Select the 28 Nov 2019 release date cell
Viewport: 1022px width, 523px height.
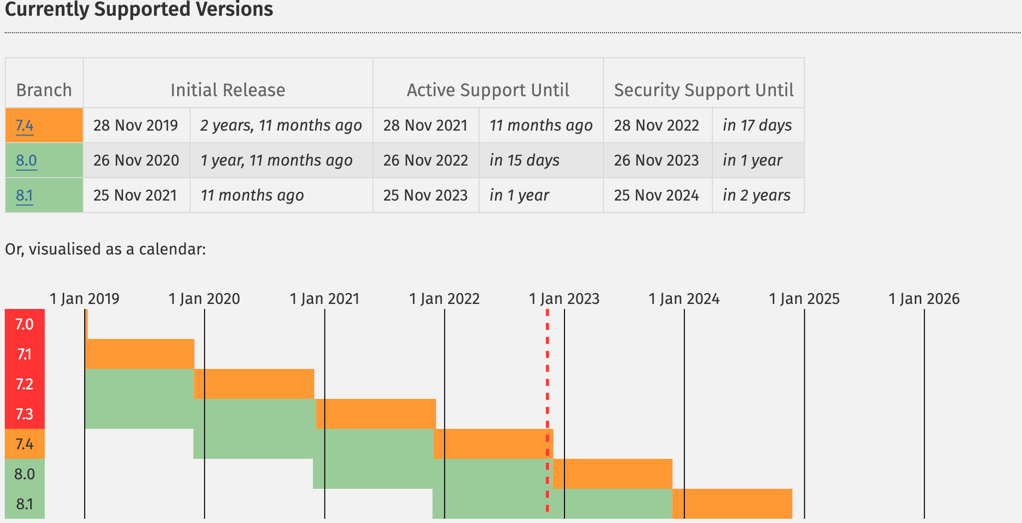click(x=137, y=126)
